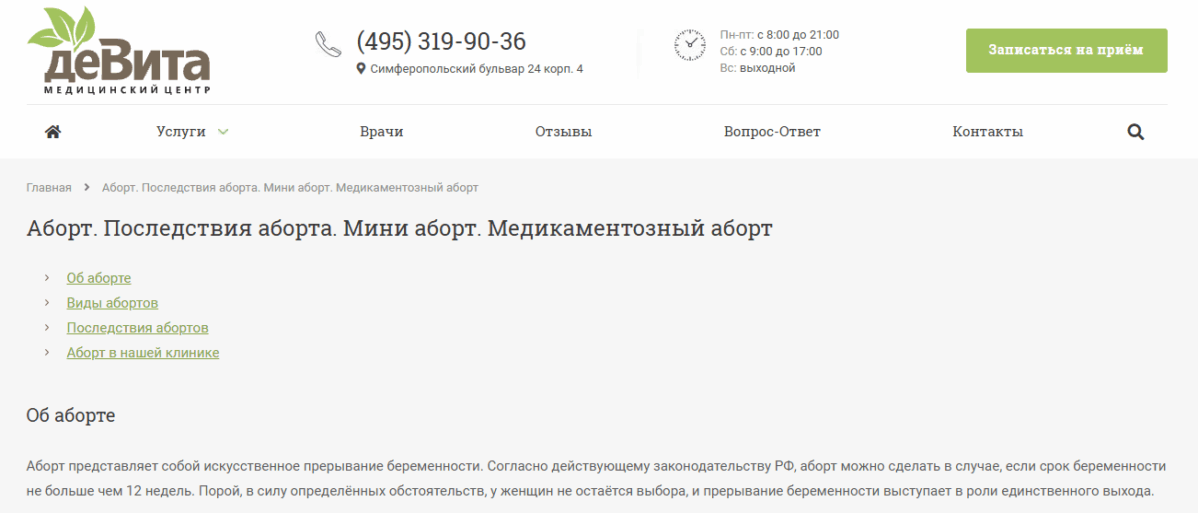Click the clock working hours icon
Viewport: 1198px width, 513px height.
coord(690,44)
